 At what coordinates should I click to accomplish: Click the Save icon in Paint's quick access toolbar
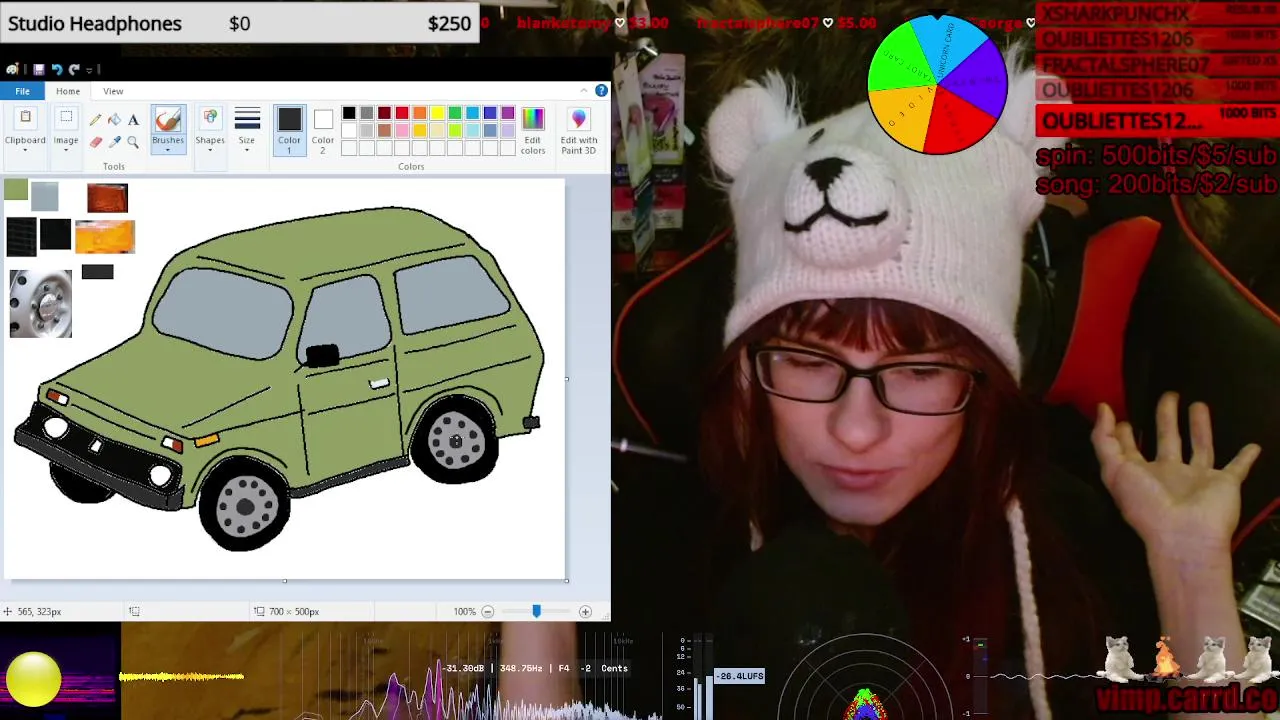click(38, 69)
